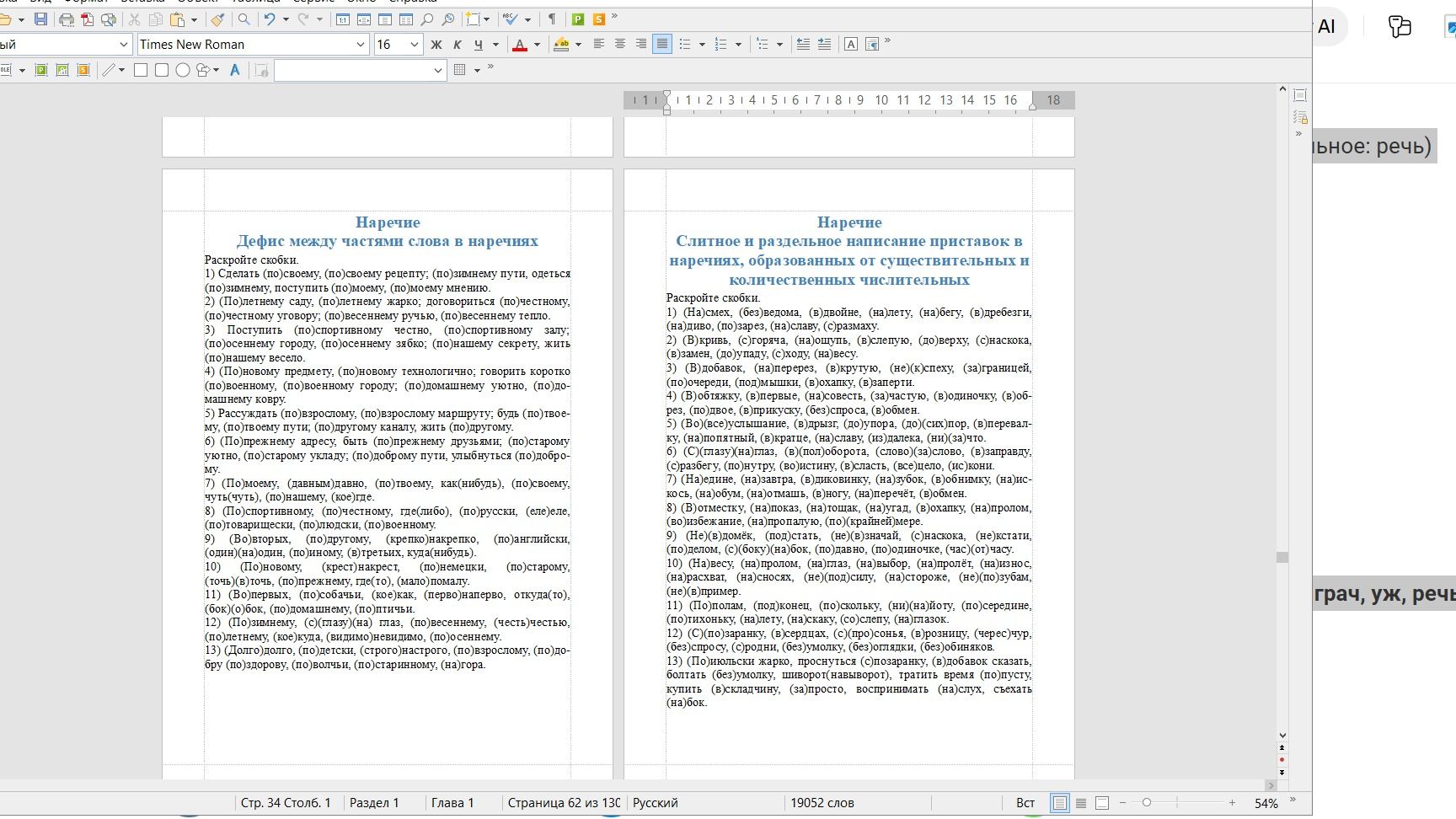1456x819 pixels.
Task: Toggle formatting marks with the pilcrow button
Action: (552, 19)
